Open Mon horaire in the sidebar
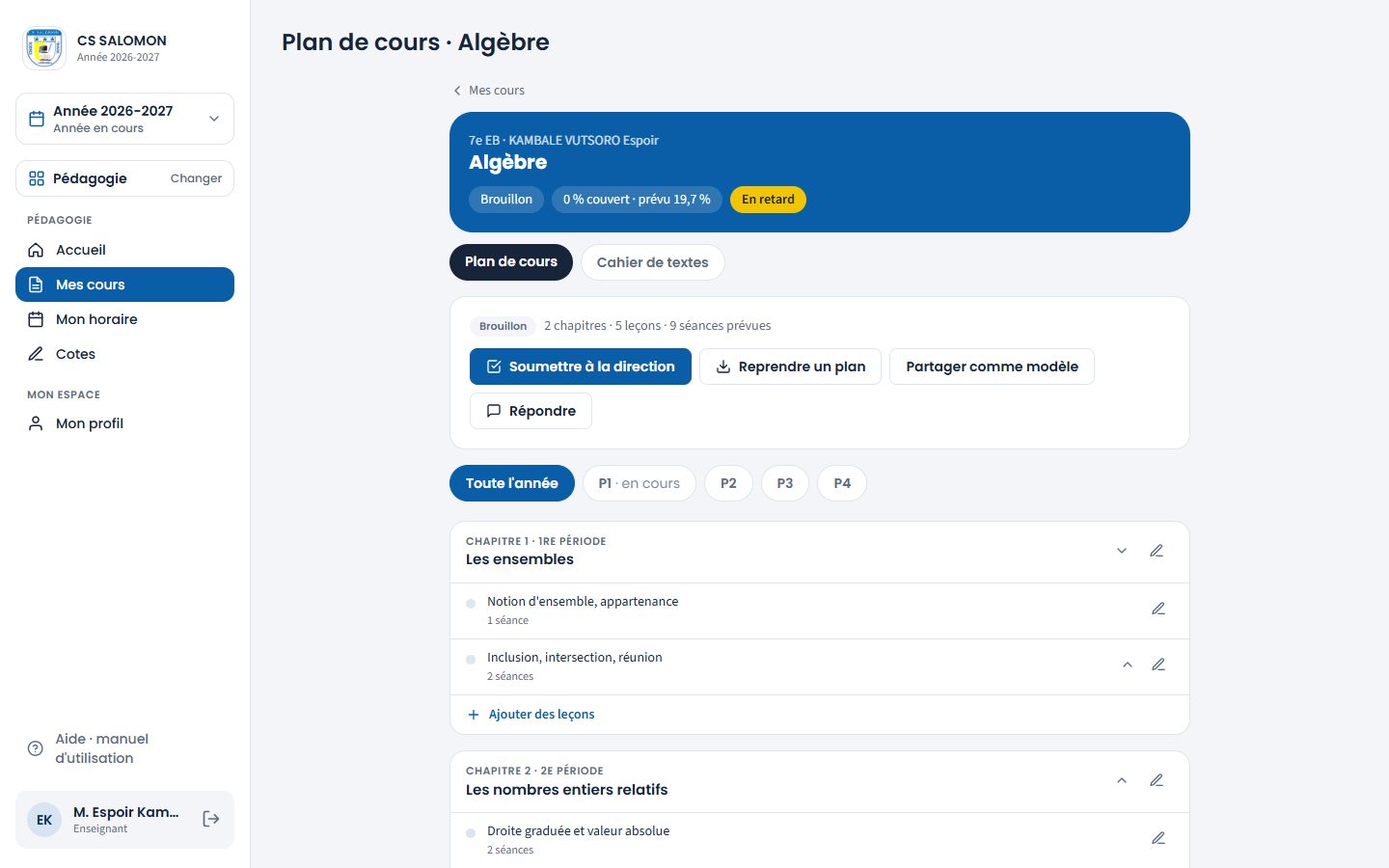 (x=124, y=319)
